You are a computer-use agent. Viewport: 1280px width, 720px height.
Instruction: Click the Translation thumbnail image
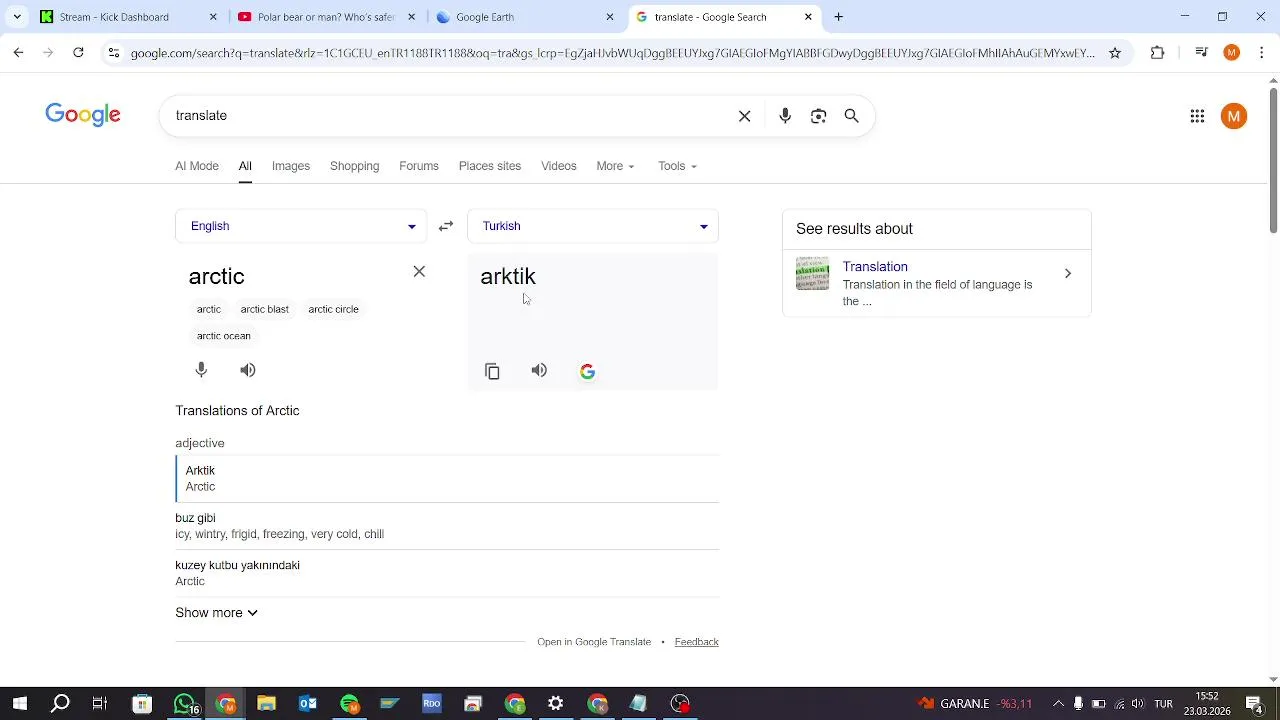pos(812,274)
